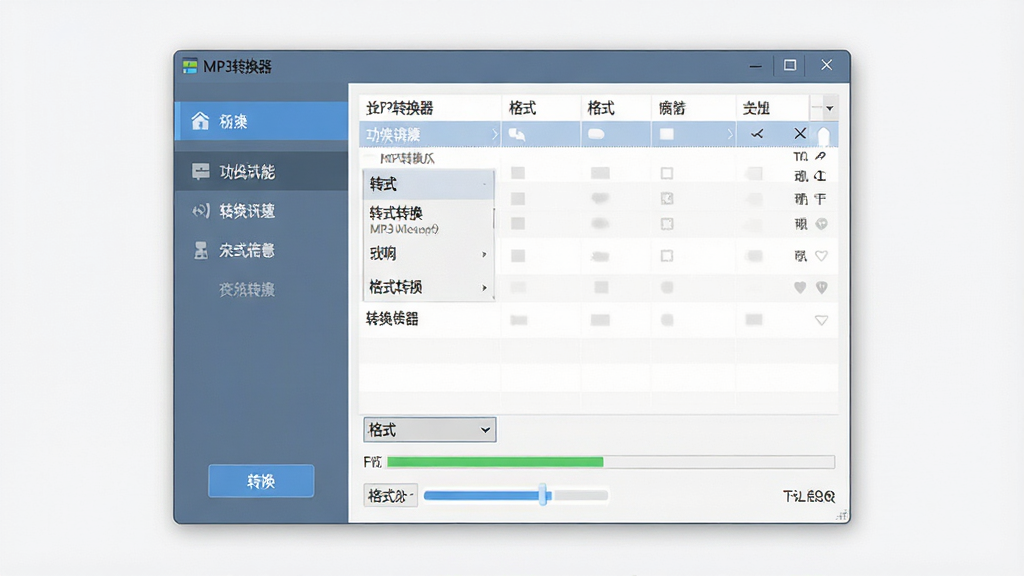Confirm with the check mark icon in highlighted row
This screenshot has width=1024, height=576.
[757, 134]
